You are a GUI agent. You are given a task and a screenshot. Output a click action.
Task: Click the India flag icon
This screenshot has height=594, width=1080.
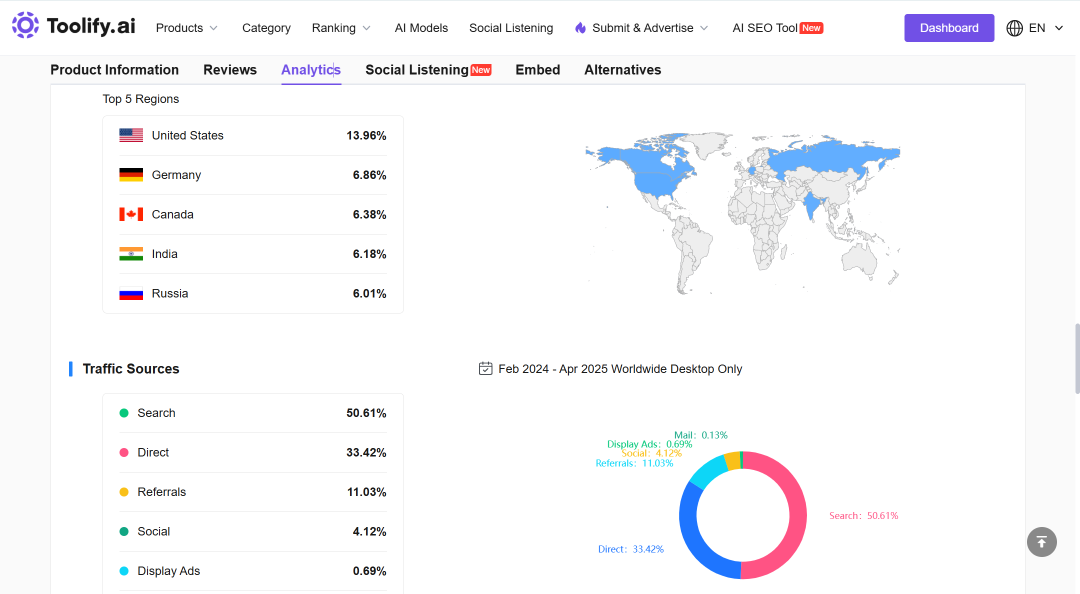131,254
